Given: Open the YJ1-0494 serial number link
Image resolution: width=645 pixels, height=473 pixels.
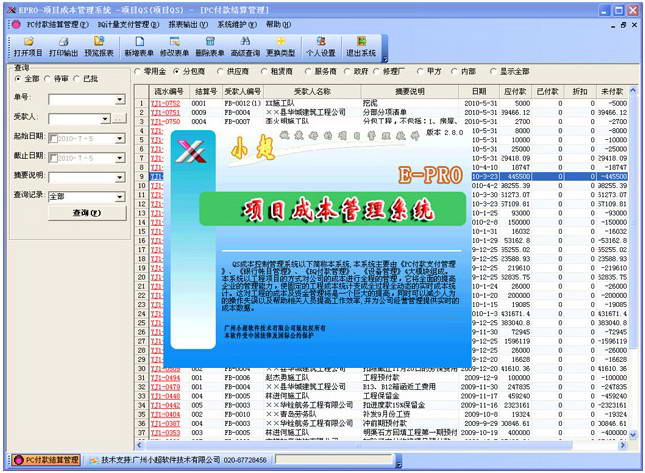Looking at the screenshot, I should pos(165,378).
